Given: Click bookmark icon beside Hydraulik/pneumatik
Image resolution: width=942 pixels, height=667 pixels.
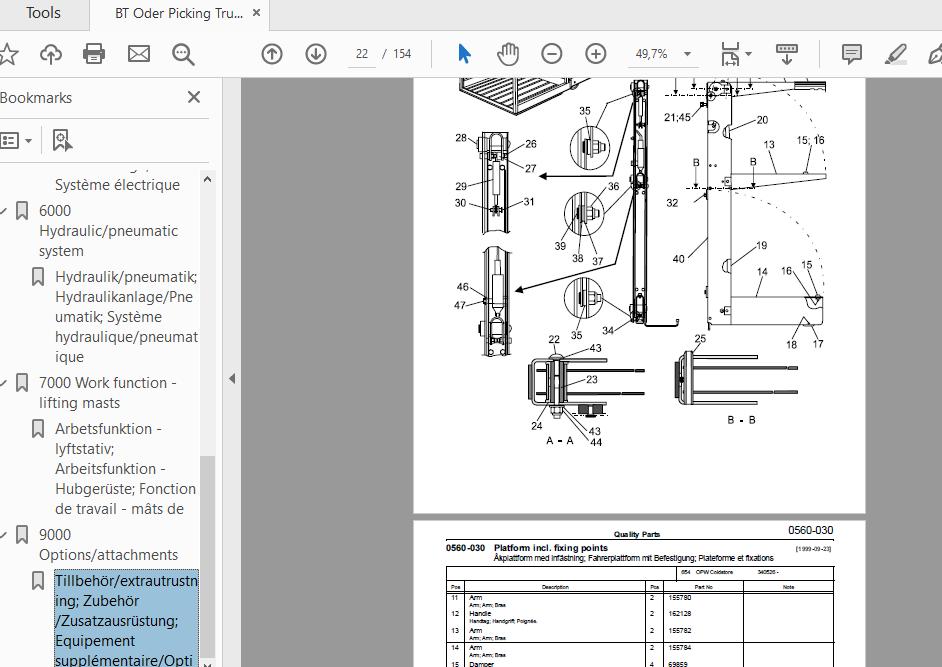Looking at the screenshot, I should click(x=38, y=277).
